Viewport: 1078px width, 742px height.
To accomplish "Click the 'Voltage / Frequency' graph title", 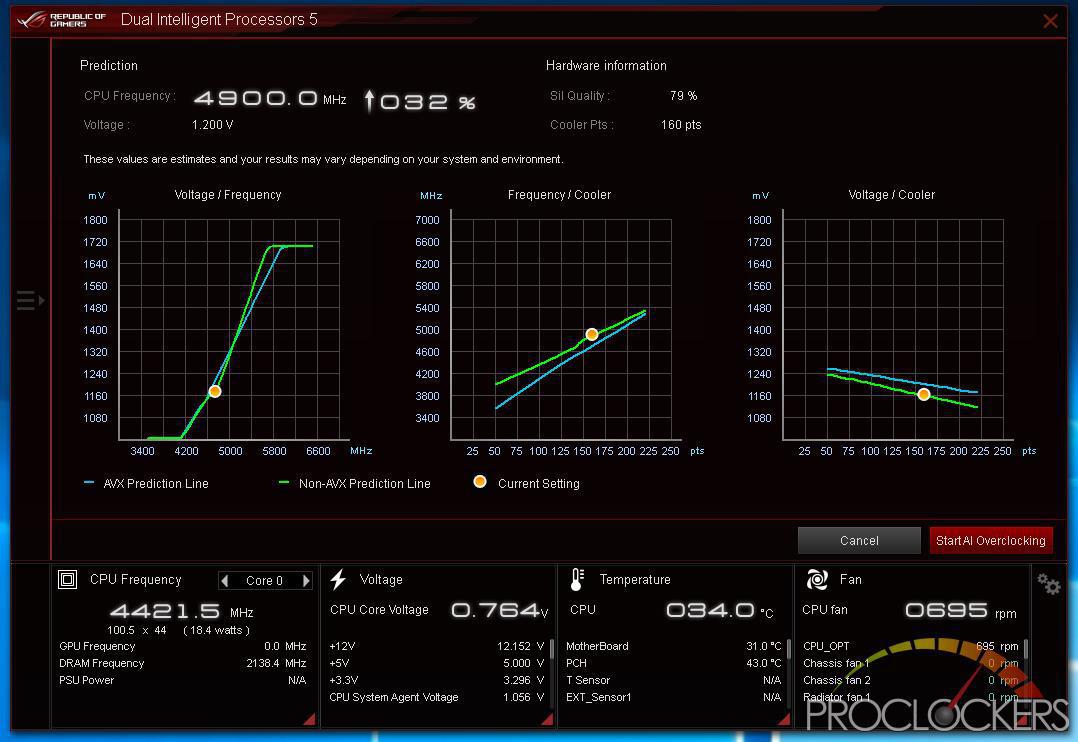I will coord(228,195).
